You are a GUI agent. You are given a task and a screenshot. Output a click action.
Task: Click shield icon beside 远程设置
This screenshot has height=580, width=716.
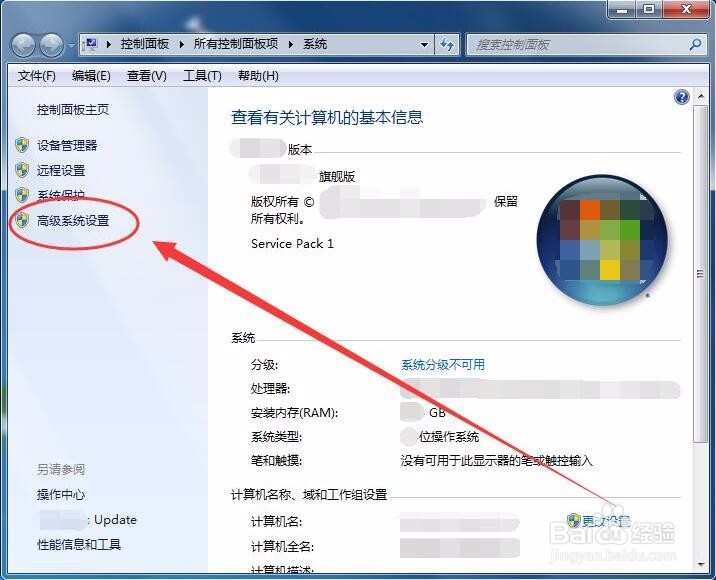22,170
